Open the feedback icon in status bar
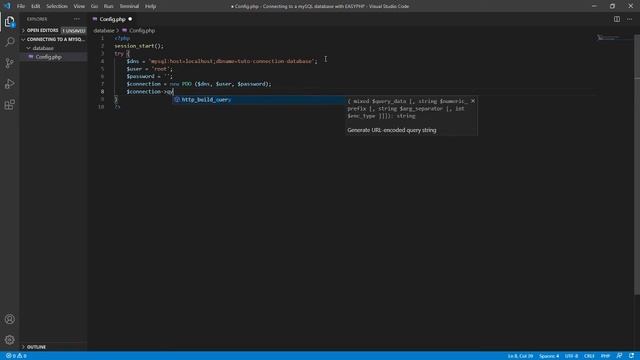This screenshot has height=360, width=640. coord(619,356)
